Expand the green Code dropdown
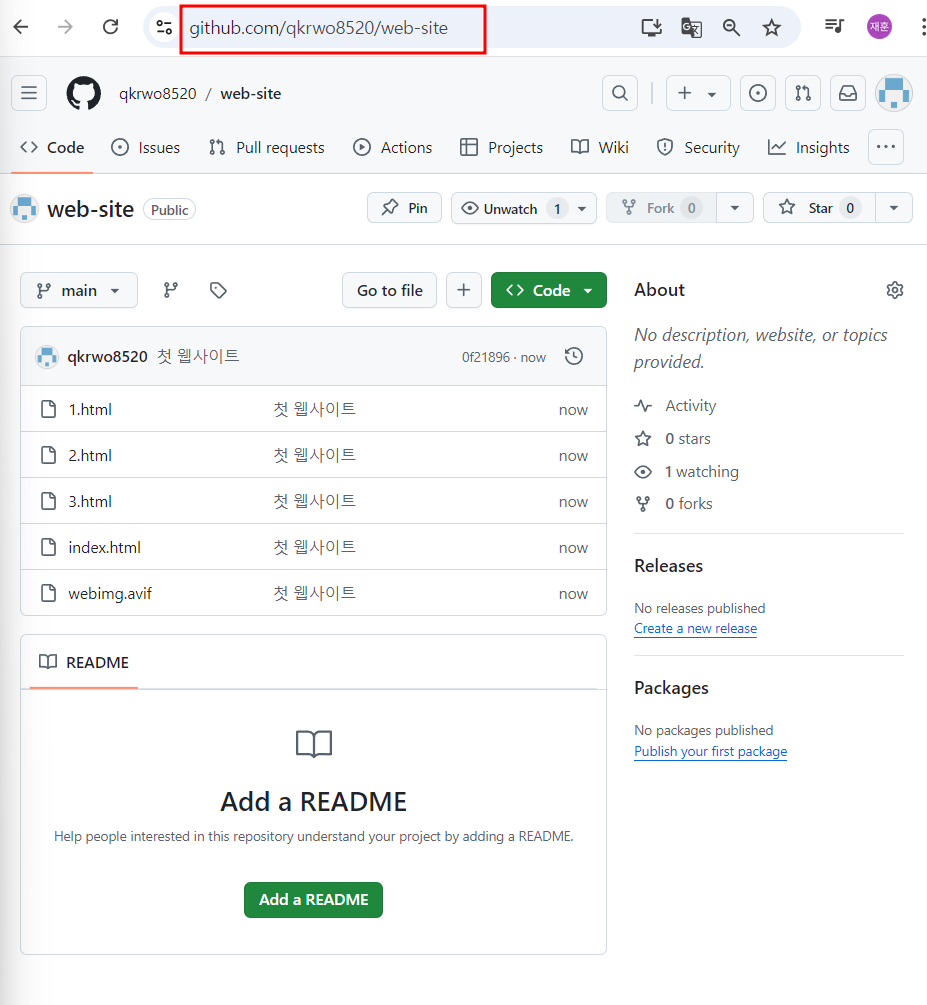 (x=549, y=290)
